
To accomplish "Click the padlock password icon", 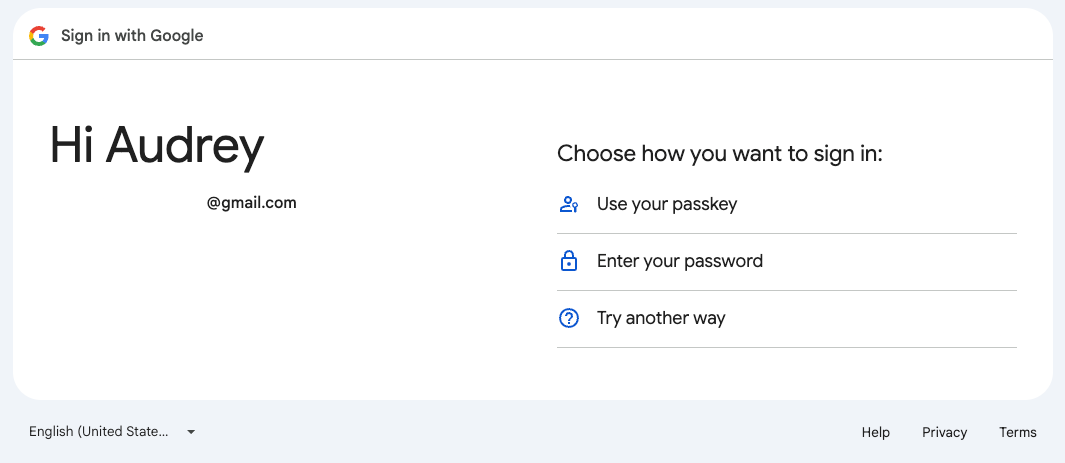I will [568, 261].
